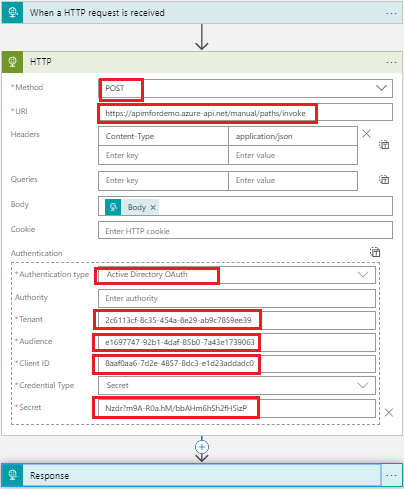This screenshot has width=404, height=489.
Task: Switch Queries to text mode
Action: point(384,180)
